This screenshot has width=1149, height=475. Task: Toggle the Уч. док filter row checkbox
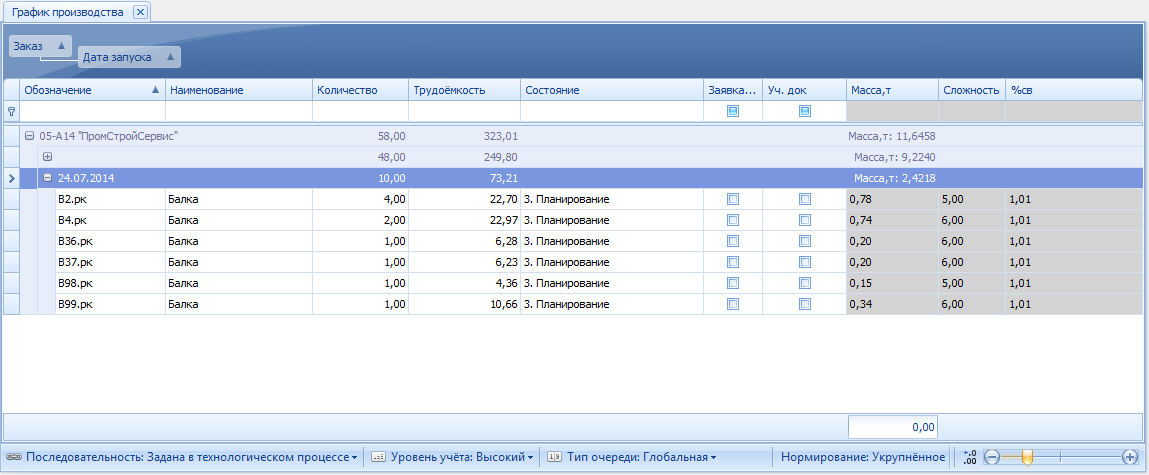pyautogui.click(x=805, y=111)
